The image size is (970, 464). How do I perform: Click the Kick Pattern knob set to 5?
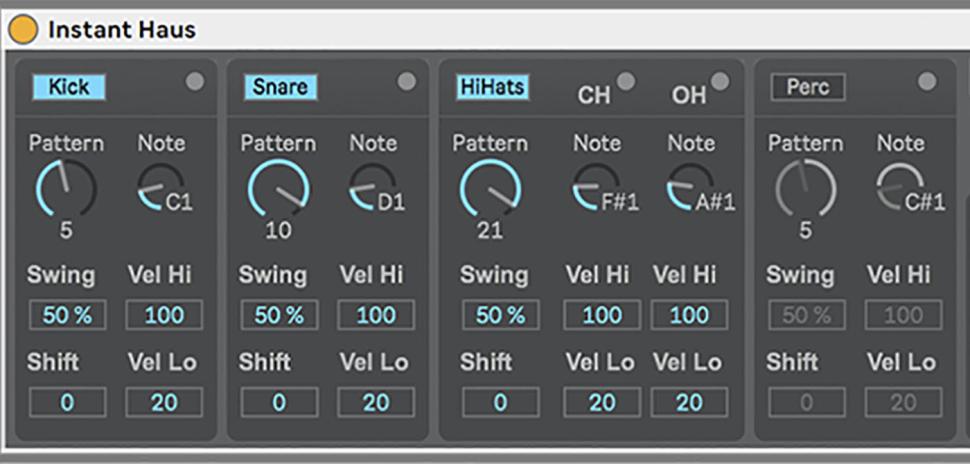pyautogui.click(x=65, y=188)
